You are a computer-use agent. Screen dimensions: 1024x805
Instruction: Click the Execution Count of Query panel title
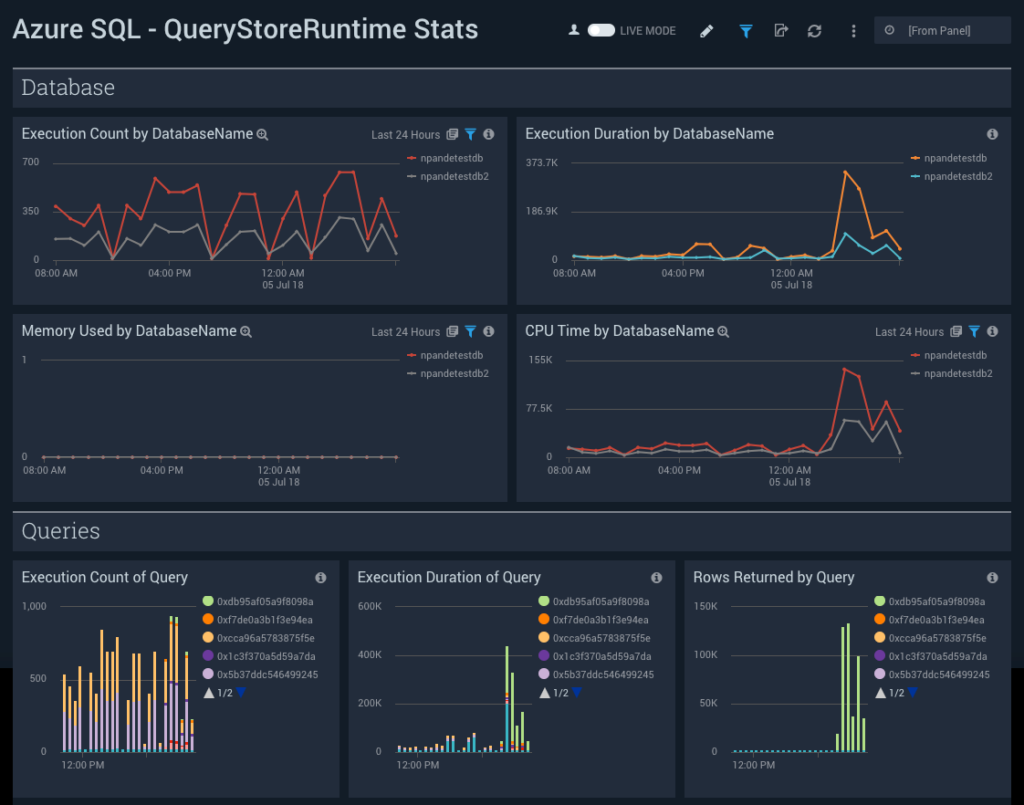click(x=104, y=577)
